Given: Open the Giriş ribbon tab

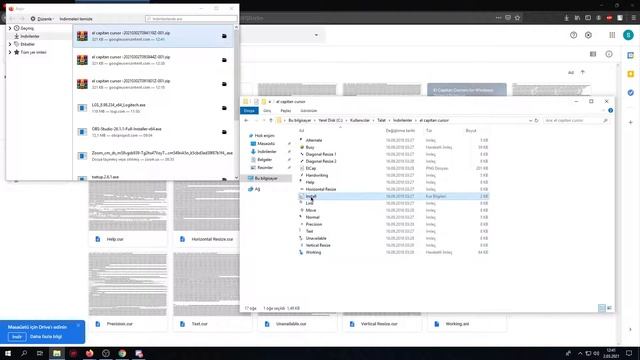Looking at the screenshot, I should click(x=267, y=111).
